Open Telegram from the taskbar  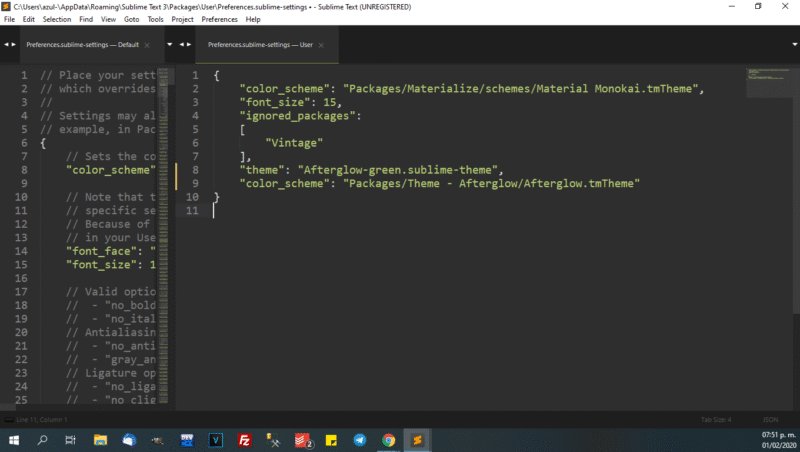[360, 440]
